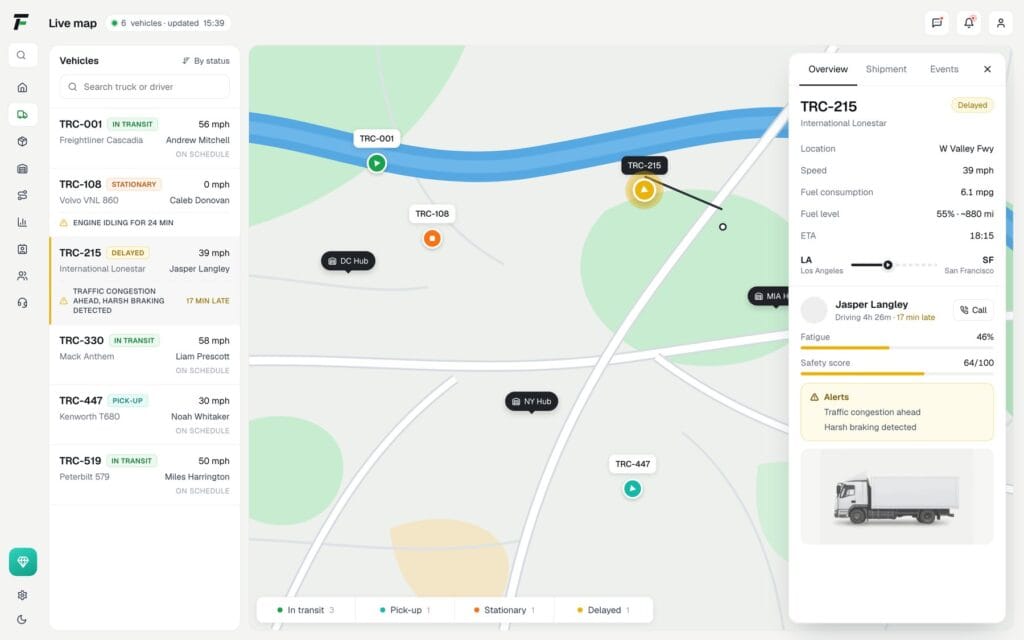Viewport: 1024px width, 640px height.
Task: Click the TRC-001 green marker on the map
Action: pos(376,163)
